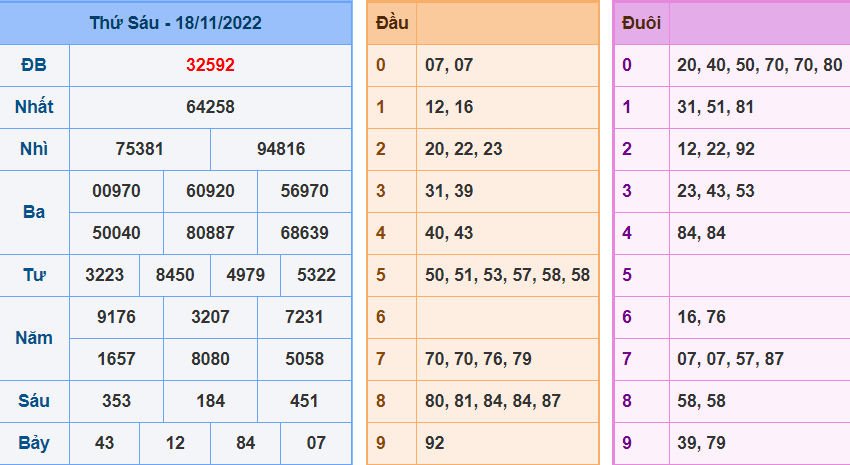The image size is (850, 465).
Task: Select Đuôi 2 values 12, 22, 92
Action: 716,149
